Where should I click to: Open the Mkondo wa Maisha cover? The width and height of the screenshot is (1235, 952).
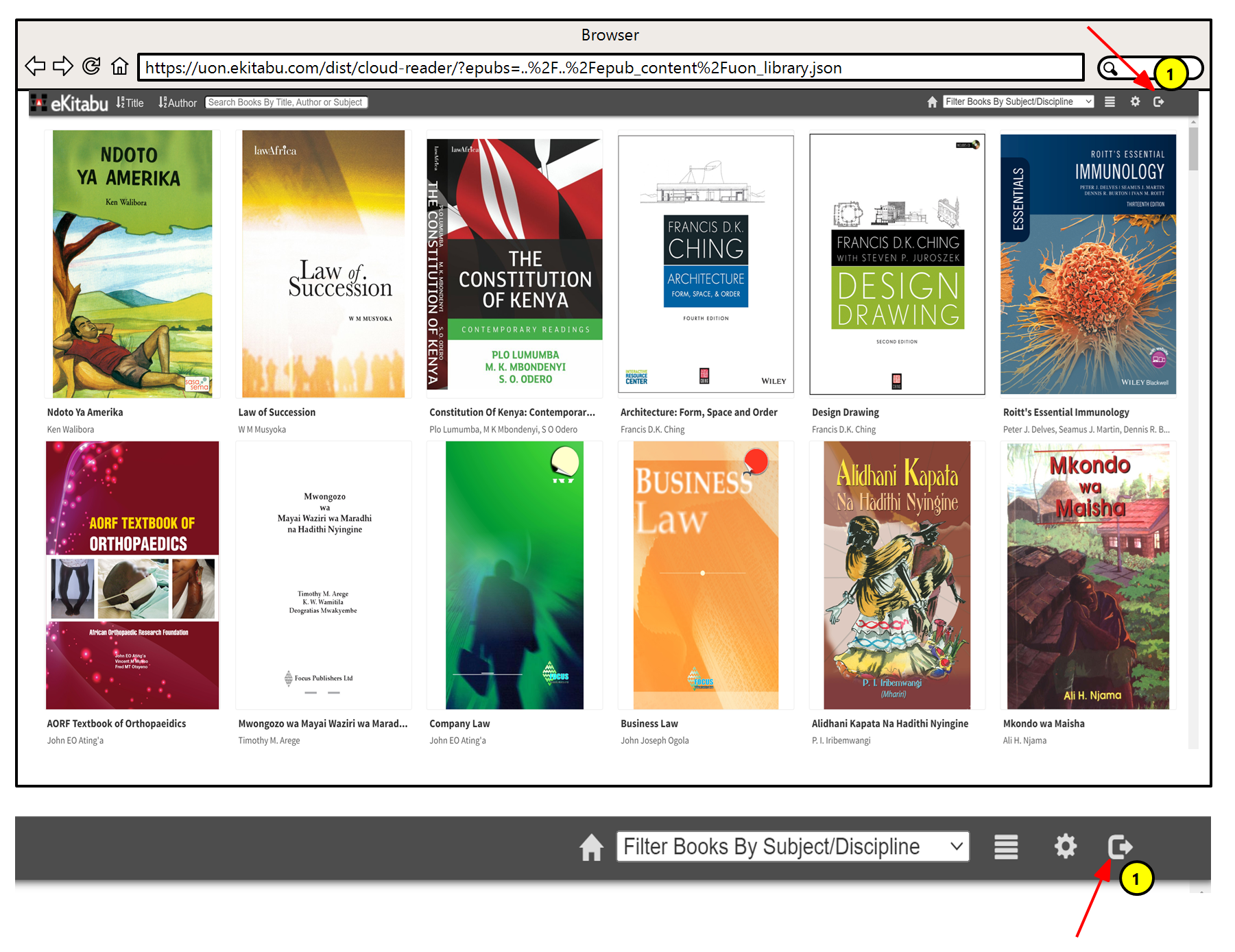click(x=1088, y=576)
